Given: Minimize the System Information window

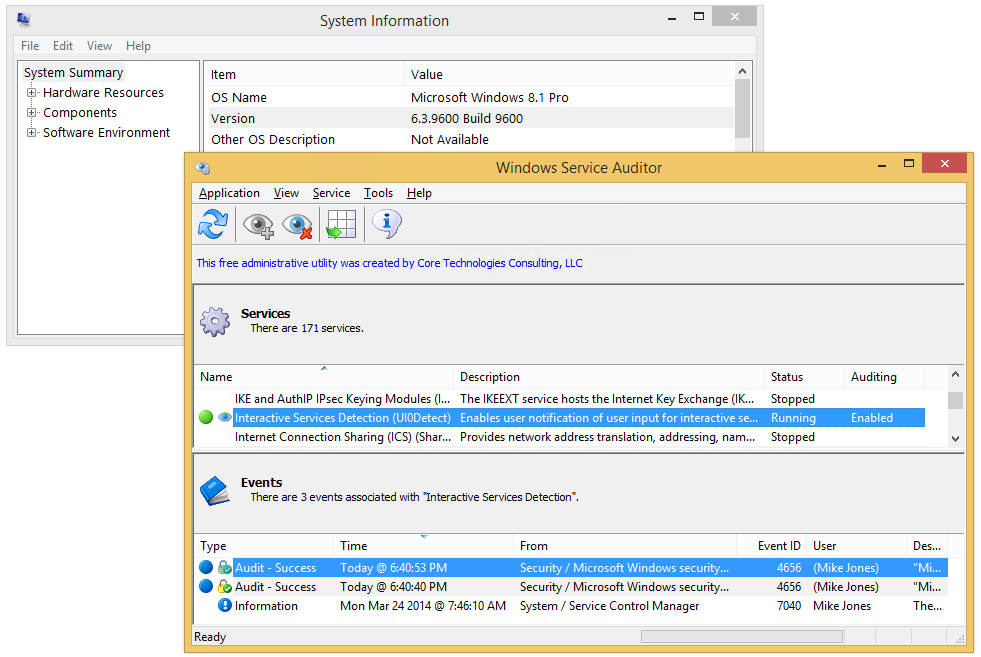Looking at the screenshot, I should [x=672, y=18].
